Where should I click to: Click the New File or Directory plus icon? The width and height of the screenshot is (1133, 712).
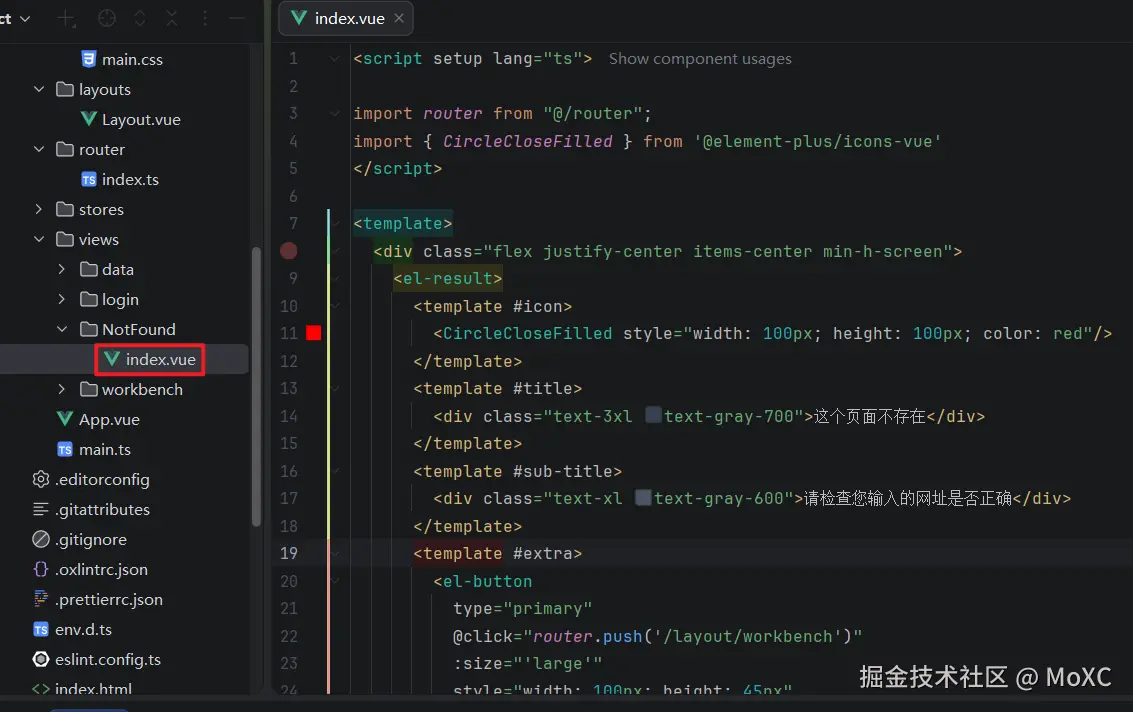coord(66,19)
